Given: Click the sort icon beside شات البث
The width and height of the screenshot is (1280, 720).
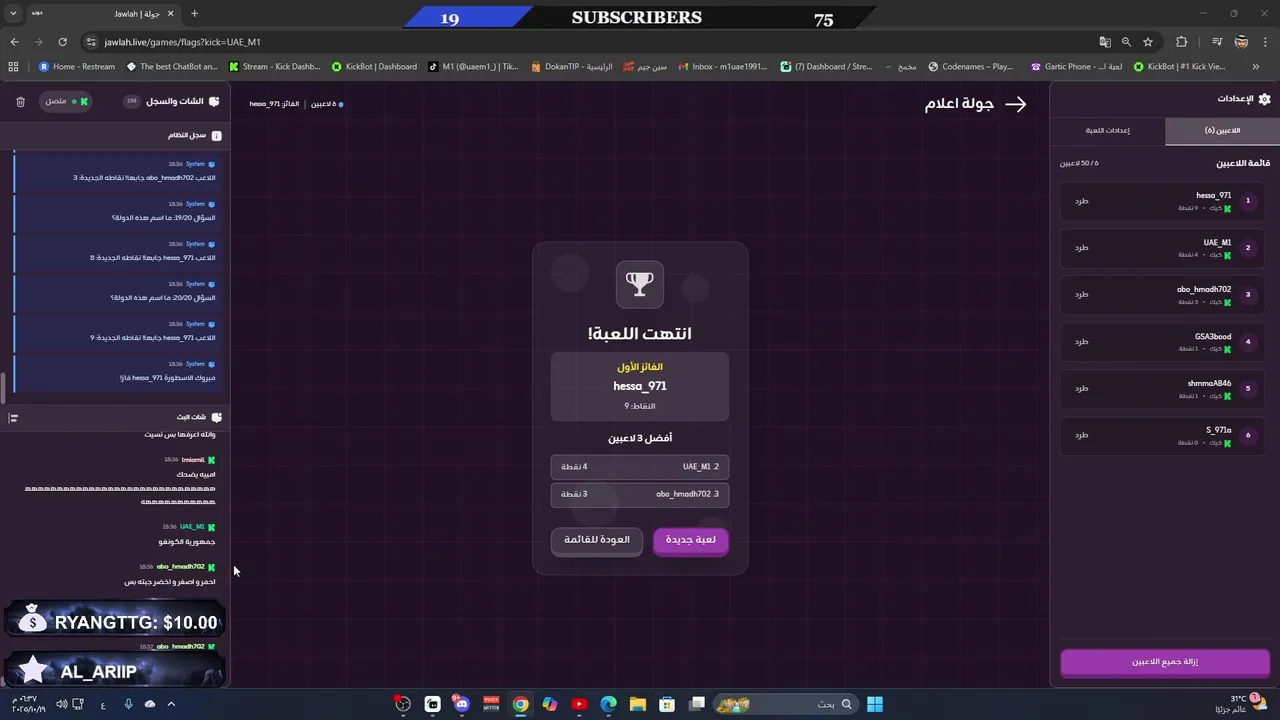Looking at the screenshot, I should click(x=13, y=417).
